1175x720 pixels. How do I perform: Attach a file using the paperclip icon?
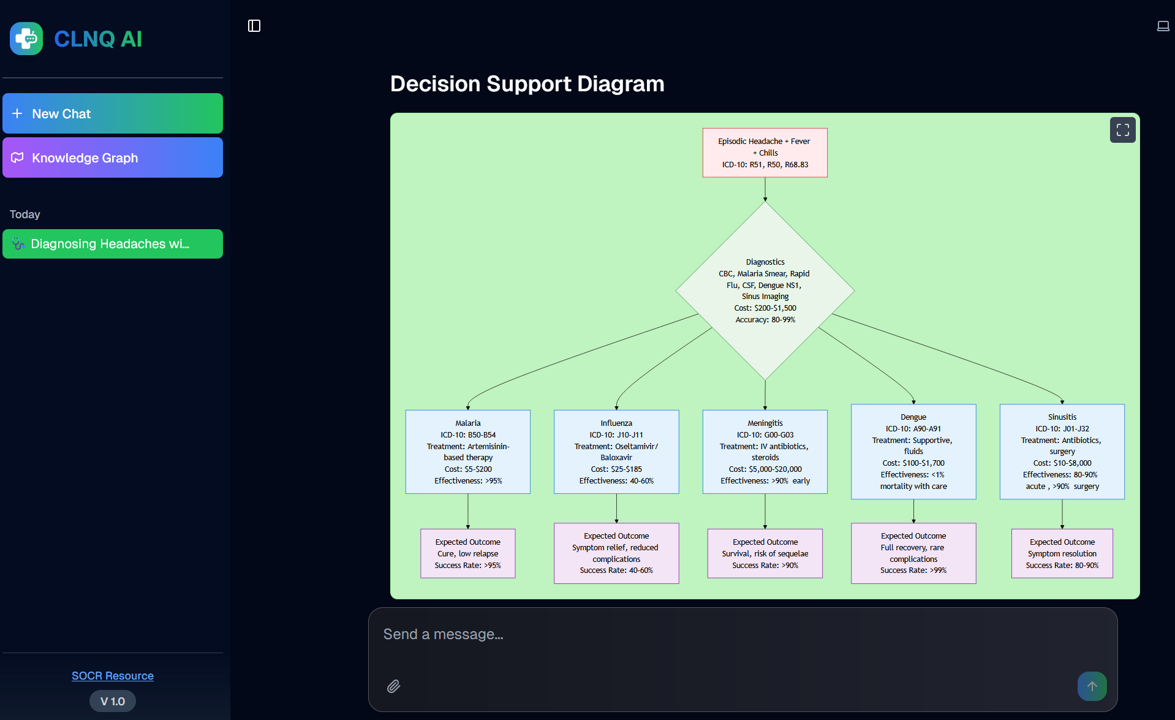(392, 686)
